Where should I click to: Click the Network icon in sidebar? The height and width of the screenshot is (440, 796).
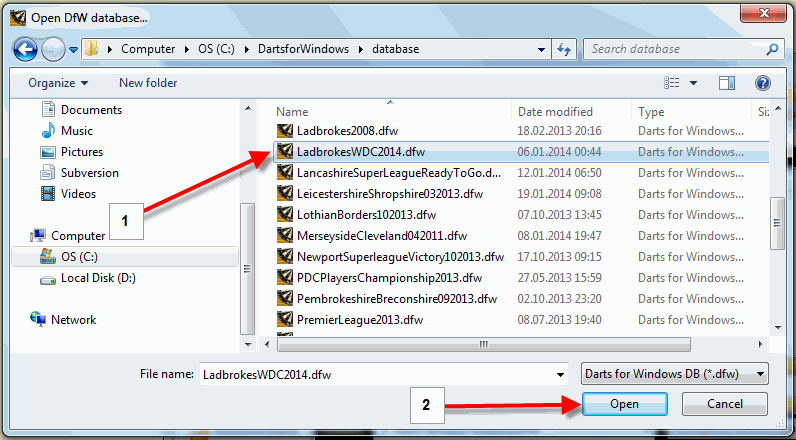click(x=39, y=320)
